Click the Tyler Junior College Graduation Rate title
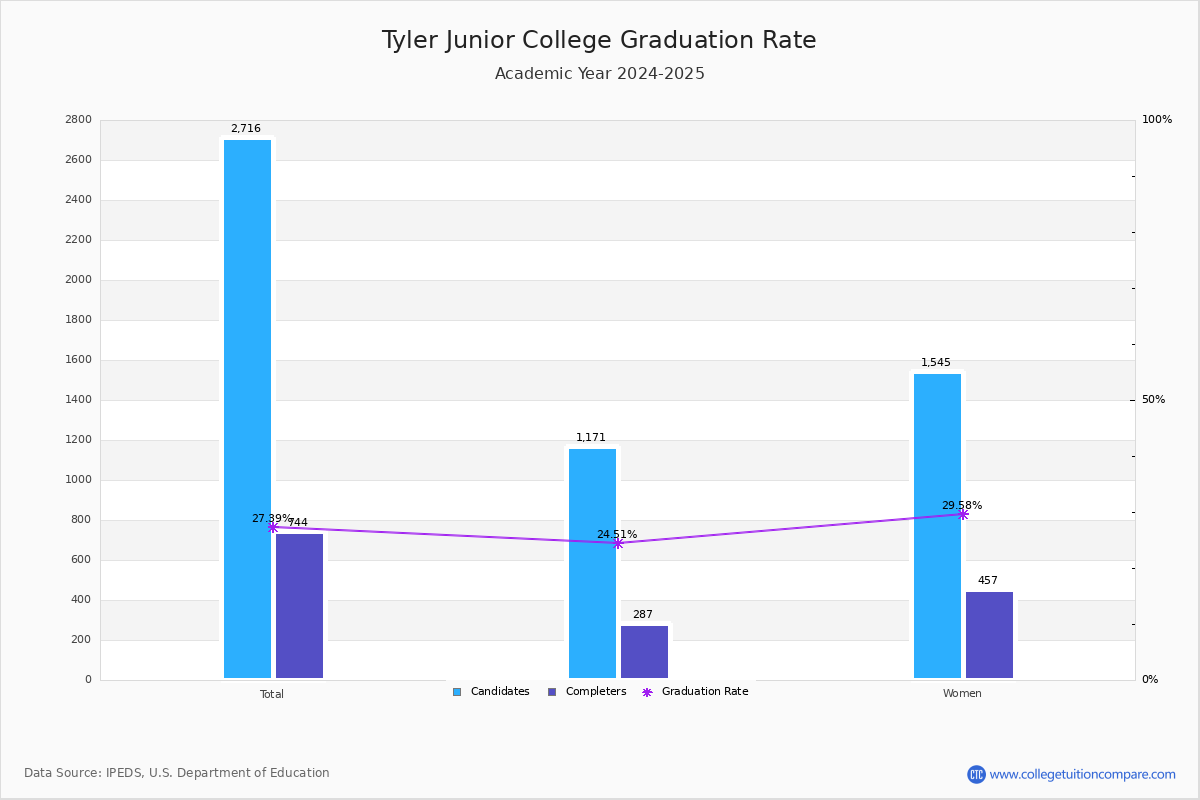Image resolution: width=1200 pixels, height=800 pixels. tap(599, 41)
